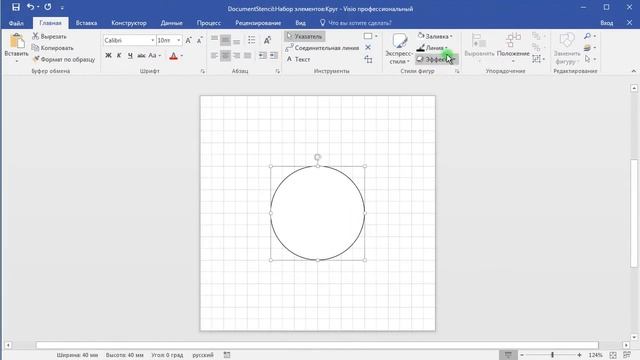Open the Положение position menu

click(x=513, y=48)
